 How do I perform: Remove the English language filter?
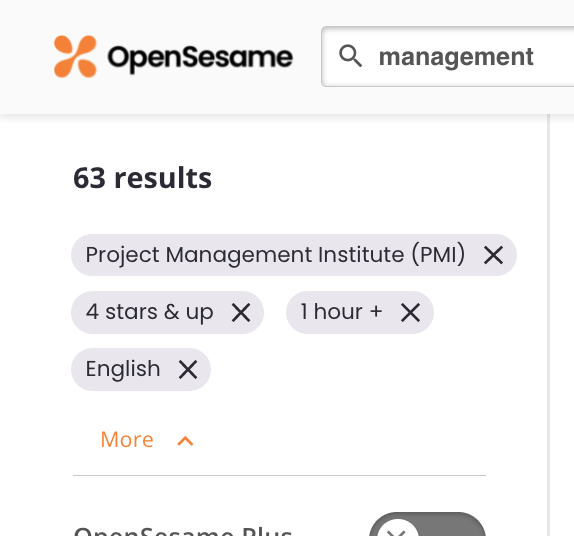coord(188,369)
